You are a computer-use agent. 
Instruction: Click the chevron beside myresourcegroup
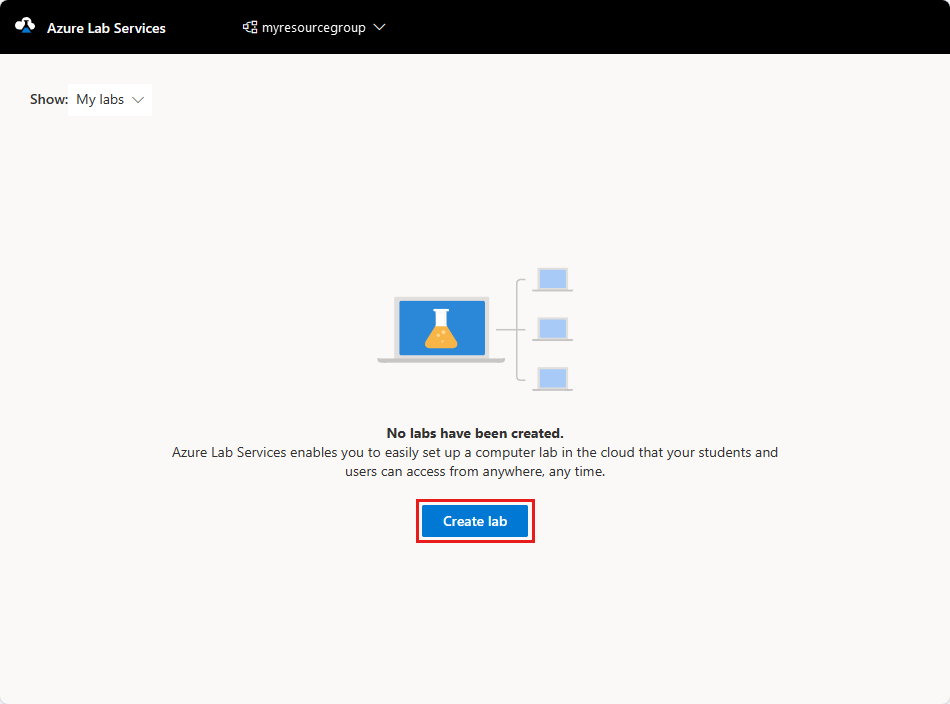[x=379, y=27]
